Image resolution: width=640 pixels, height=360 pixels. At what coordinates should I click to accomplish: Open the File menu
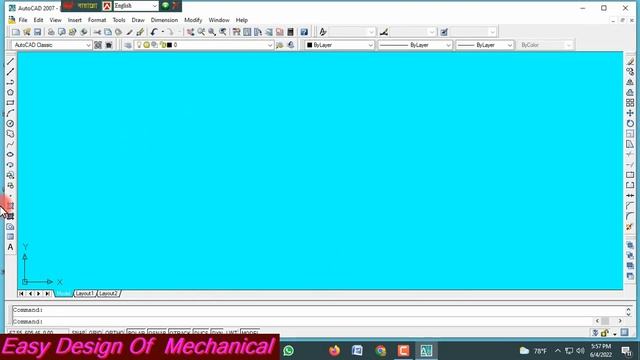coord(23,20)
